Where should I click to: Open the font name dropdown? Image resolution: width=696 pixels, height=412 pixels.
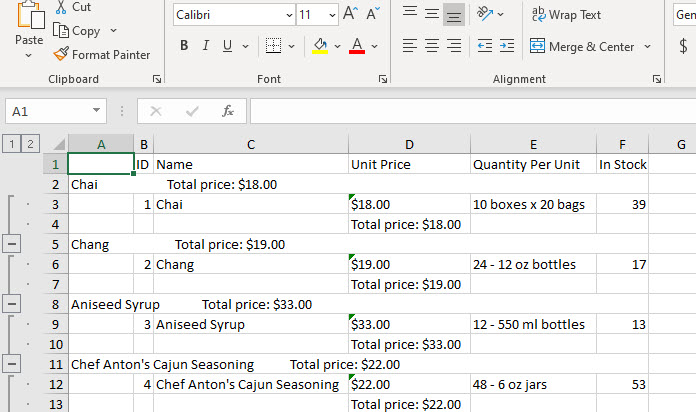coord(289,15)
